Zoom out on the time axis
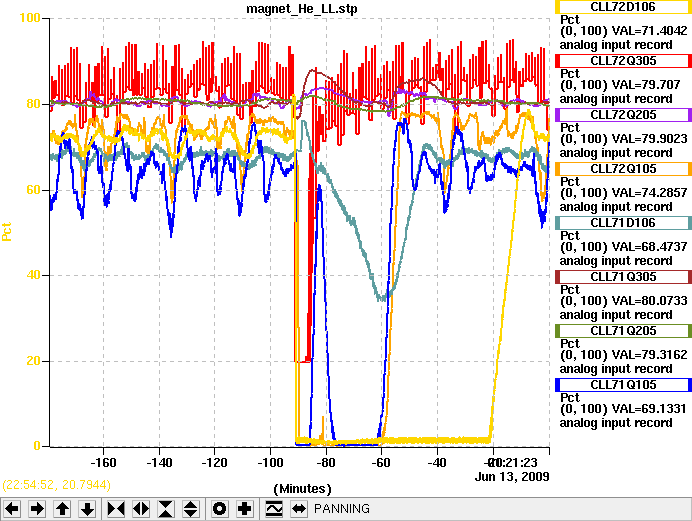Image resolution: width=692 pixels, height=521 pixels. (x=141, y=509)
